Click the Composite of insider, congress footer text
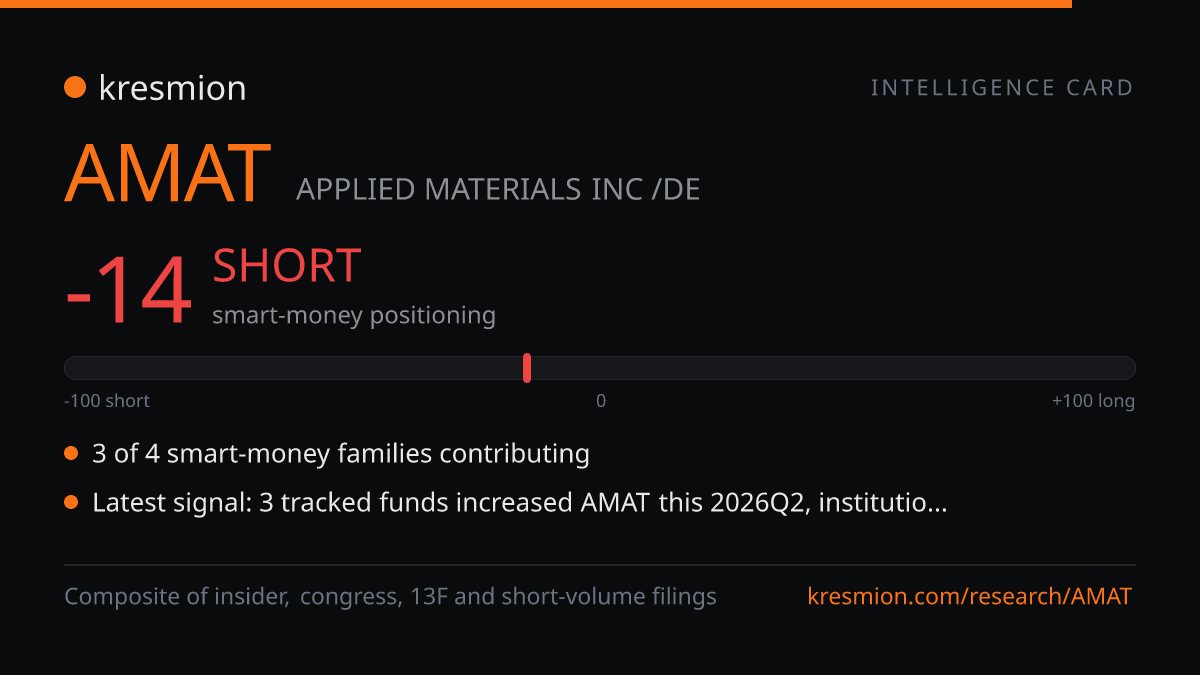 pyautogui.click(x=390, y=597)
